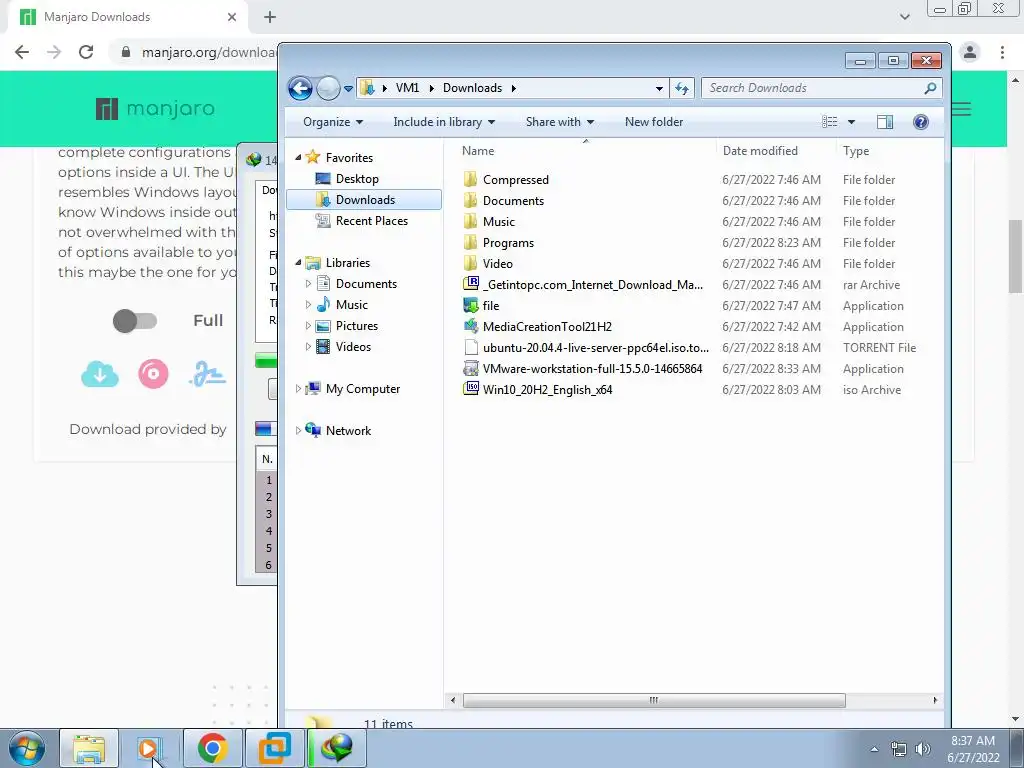Select the Documents folder icon in file list
Screen dimensions: 1024x768
coord(470,200)
